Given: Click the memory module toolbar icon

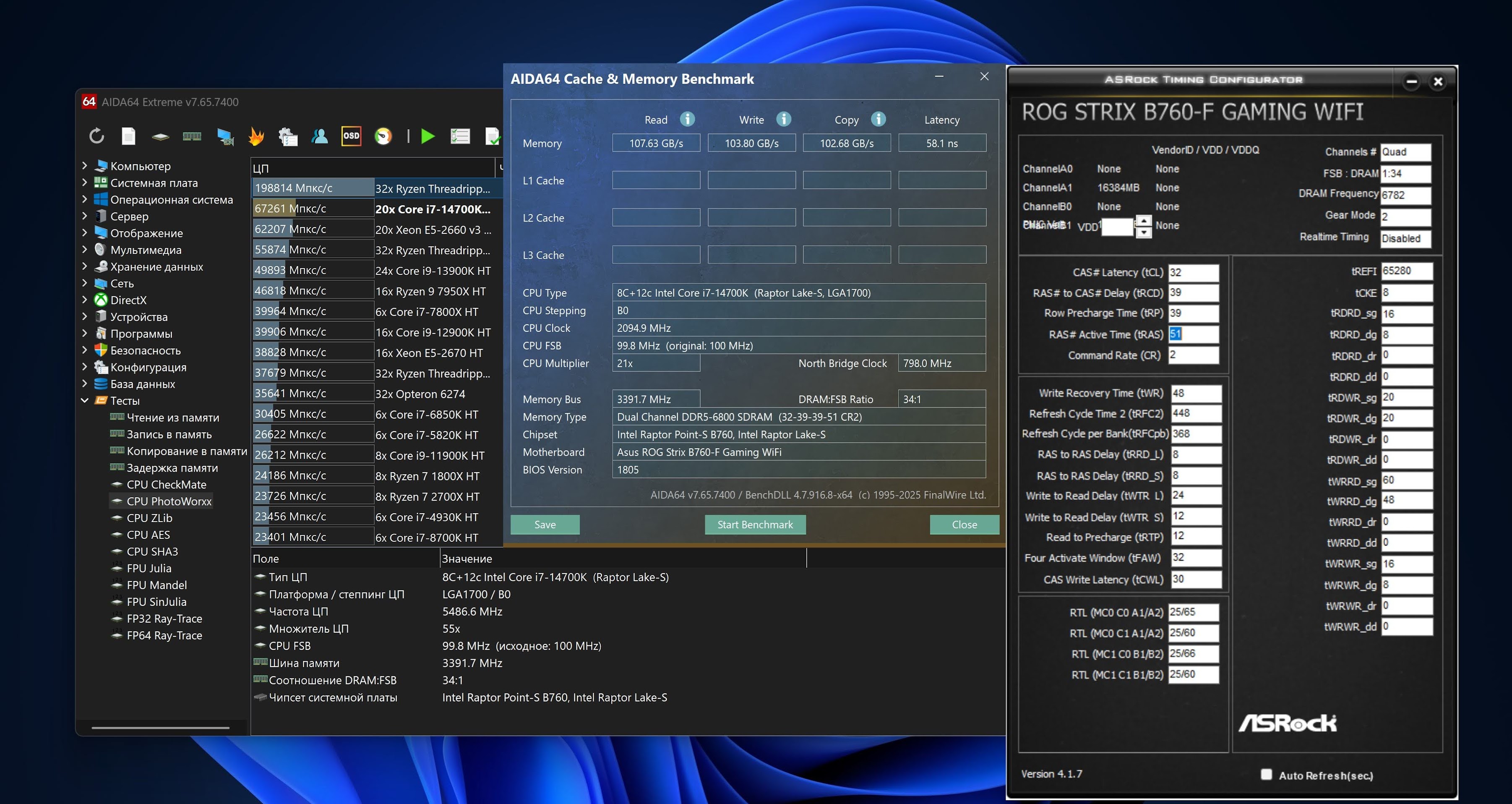Looking at the screenshot, I should 192,136.
